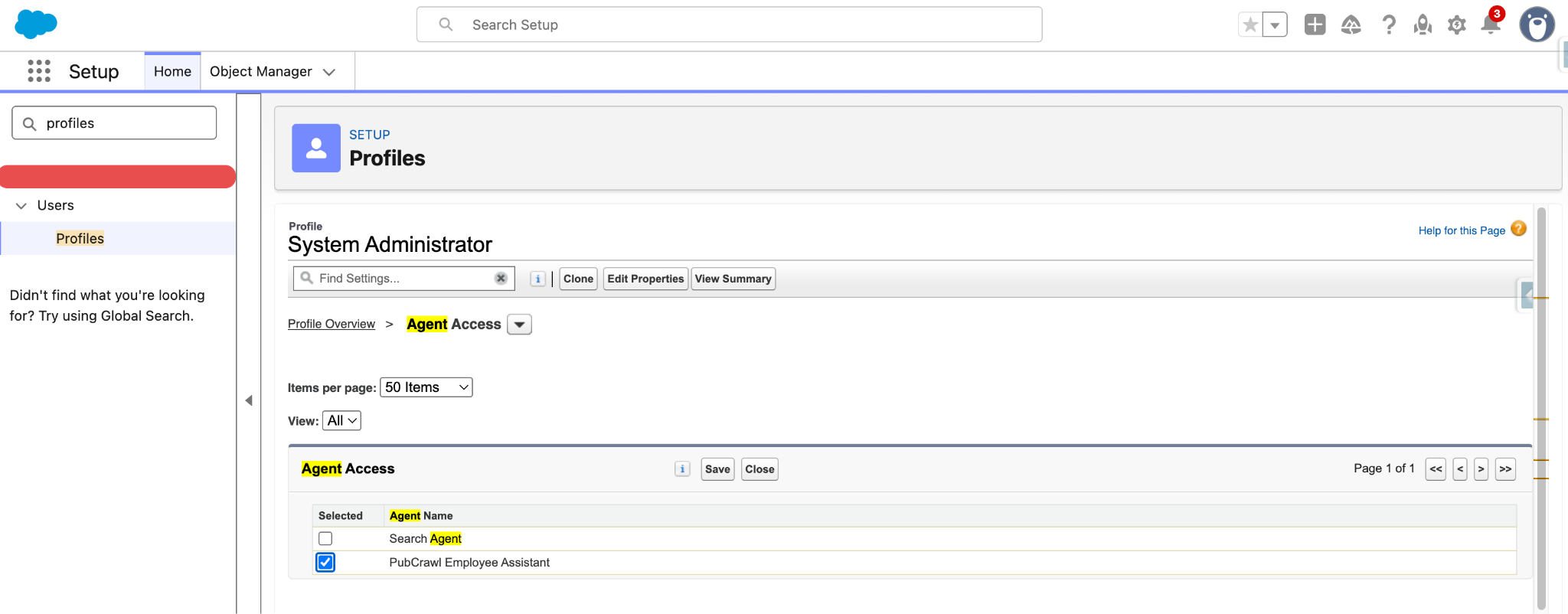The width and height of the screenshot is (1568, 614).
Task: Click the Salesforce cloud logo
Action: pyautogui.click(x=36, y=24)
